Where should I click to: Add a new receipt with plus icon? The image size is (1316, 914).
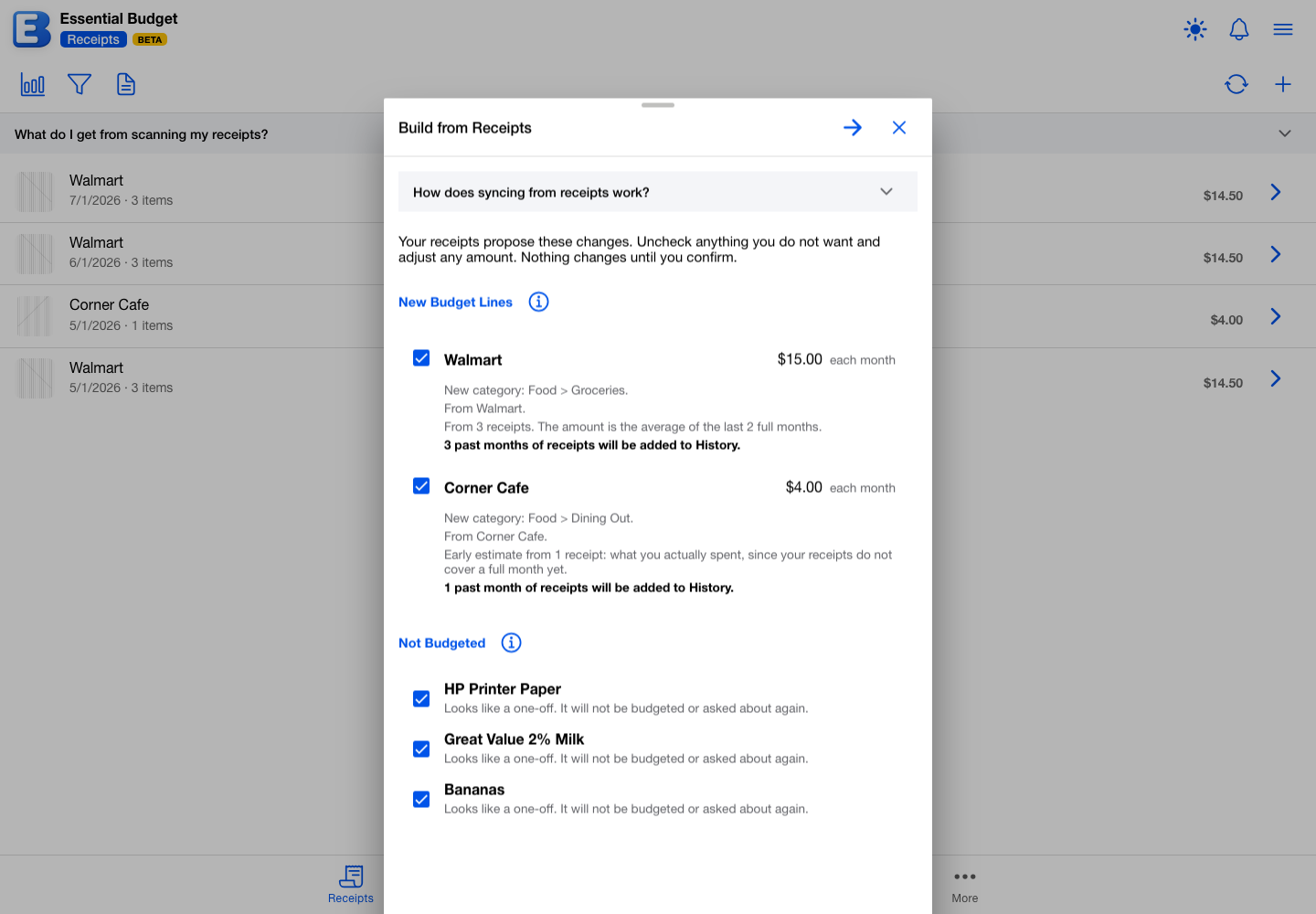(x=1283, y=84)
